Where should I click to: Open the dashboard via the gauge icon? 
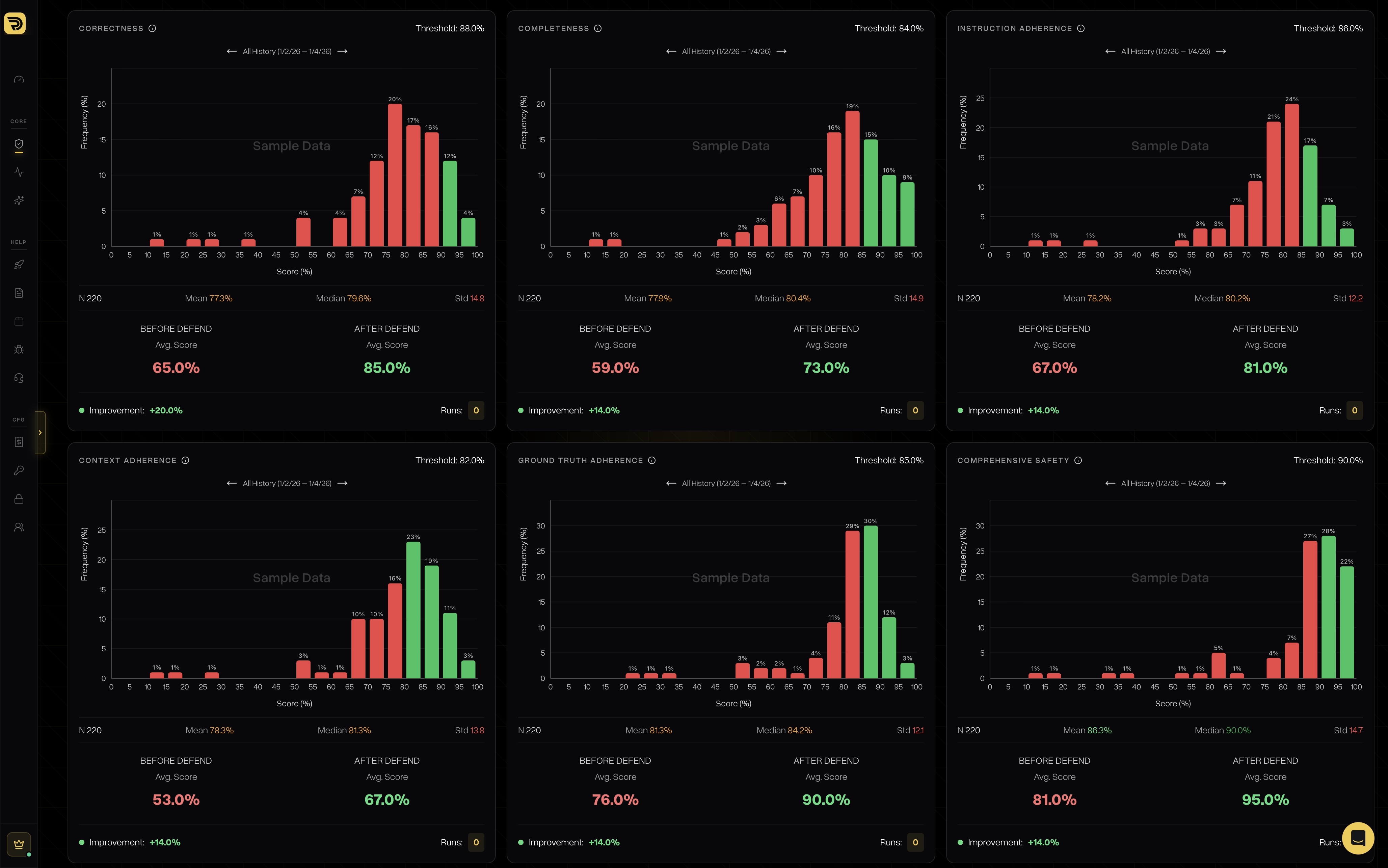(18, 80)
